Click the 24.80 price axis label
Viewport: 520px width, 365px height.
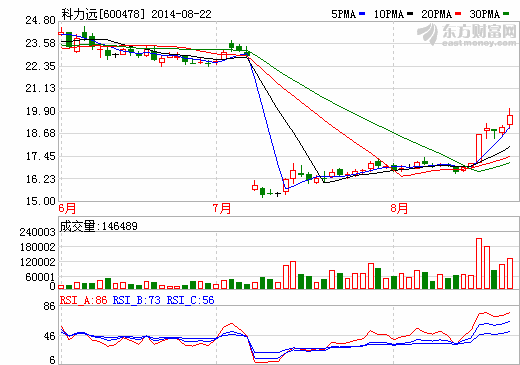tap(40, 20)
